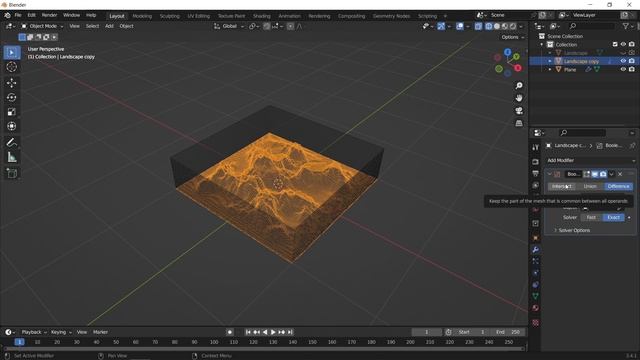Viewport: 640px width, 360px height.
Task: Choose Difference boolean operation
Action: 618,187
